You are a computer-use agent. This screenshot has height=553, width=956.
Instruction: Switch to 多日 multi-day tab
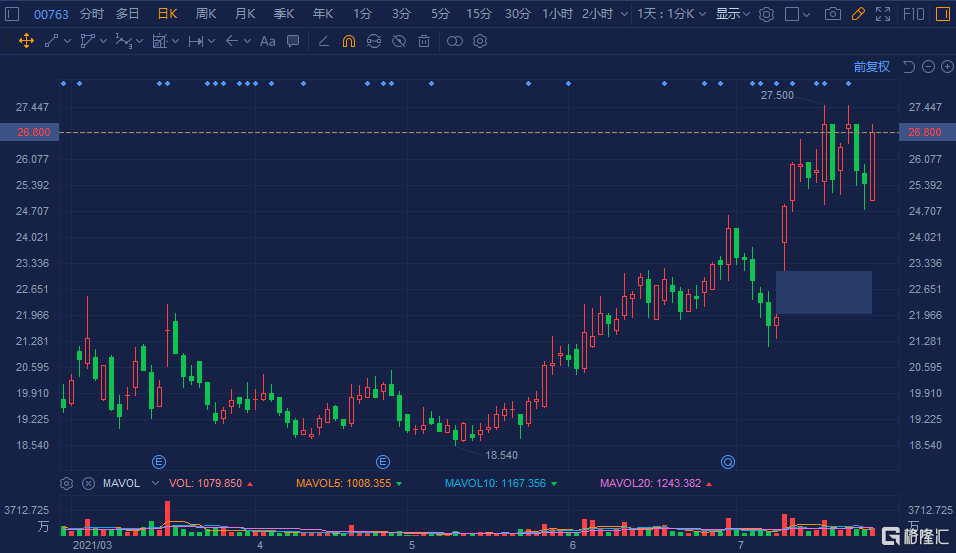point(127,14)
